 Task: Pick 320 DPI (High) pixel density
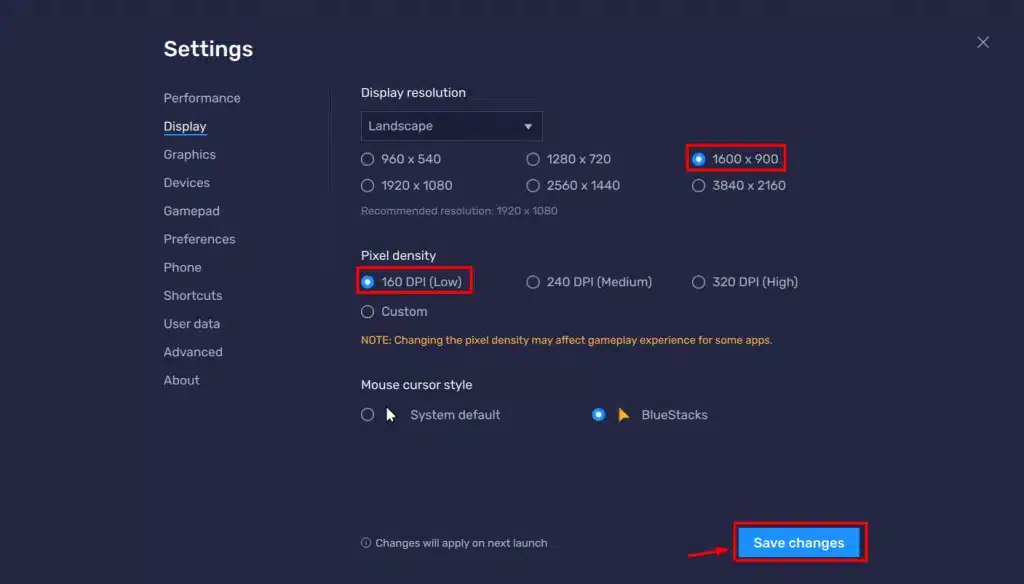[x=744, y=282]
